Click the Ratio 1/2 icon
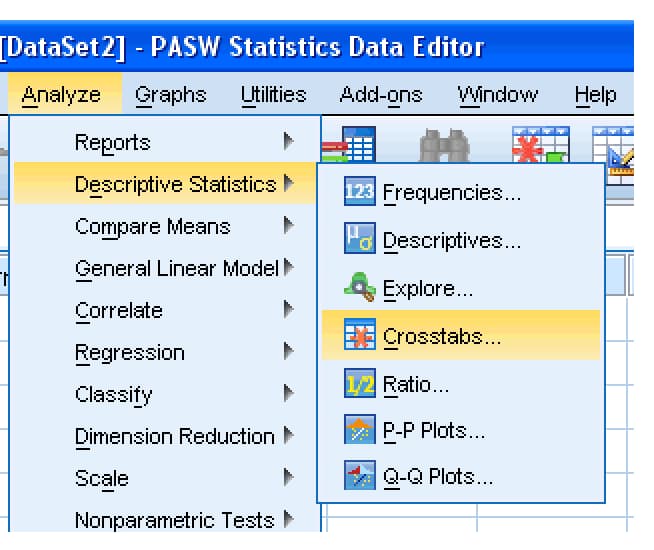654x550 pixels. tap(360, 383)
